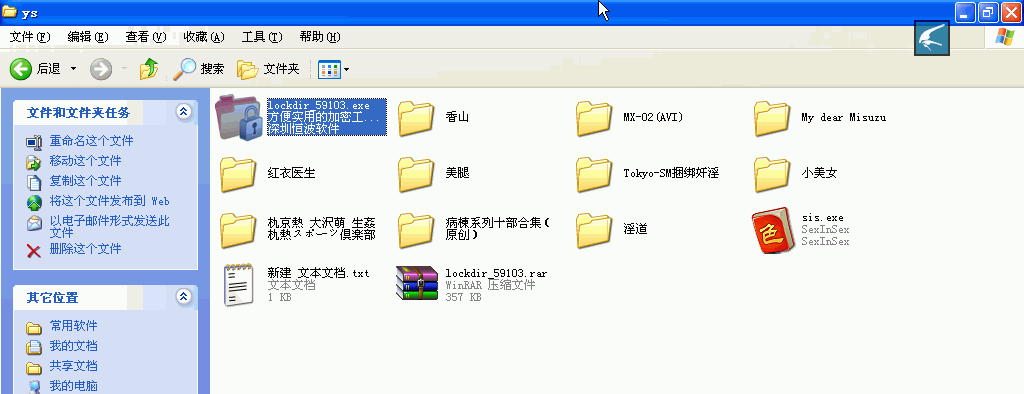
Task: Open 常用软件 under other places
Action: [73, 326]
